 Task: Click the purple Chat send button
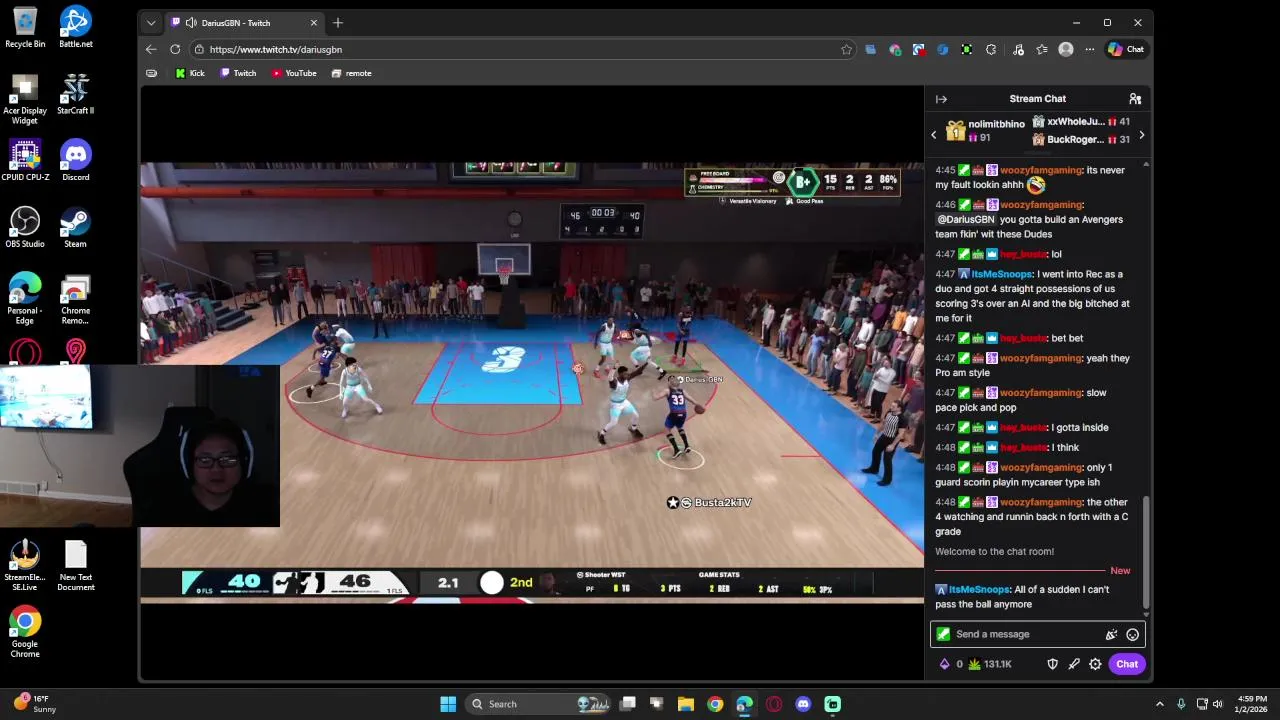1127,664
